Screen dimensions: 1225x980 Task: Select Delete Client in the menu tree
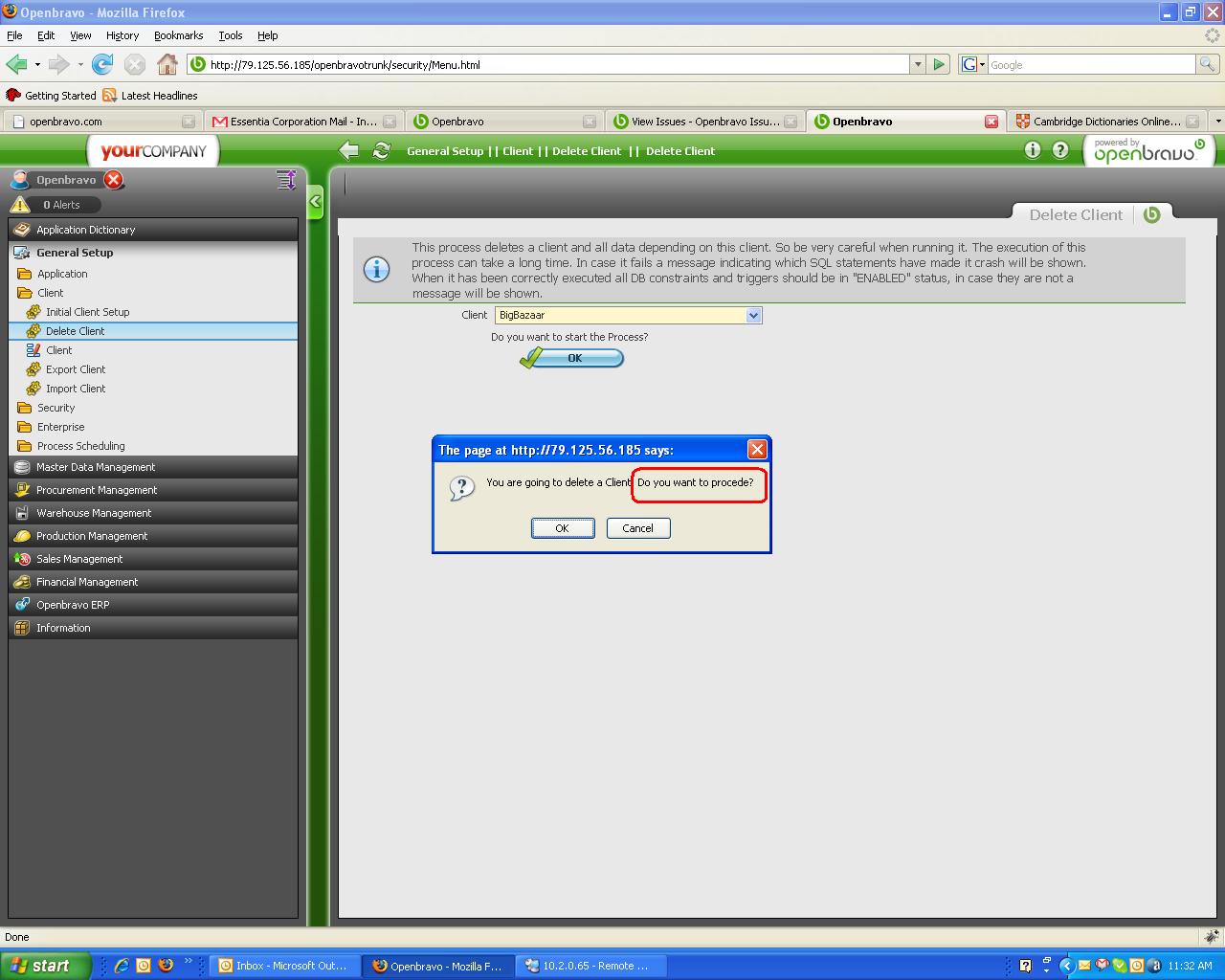pos(153,331)
